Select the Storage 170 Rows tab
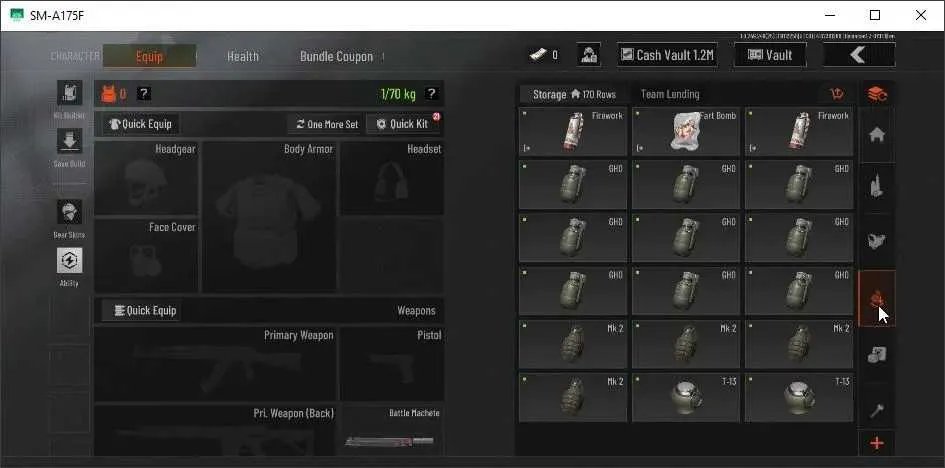The height and width of the screenshot is (468, 945). click(574, 94)
